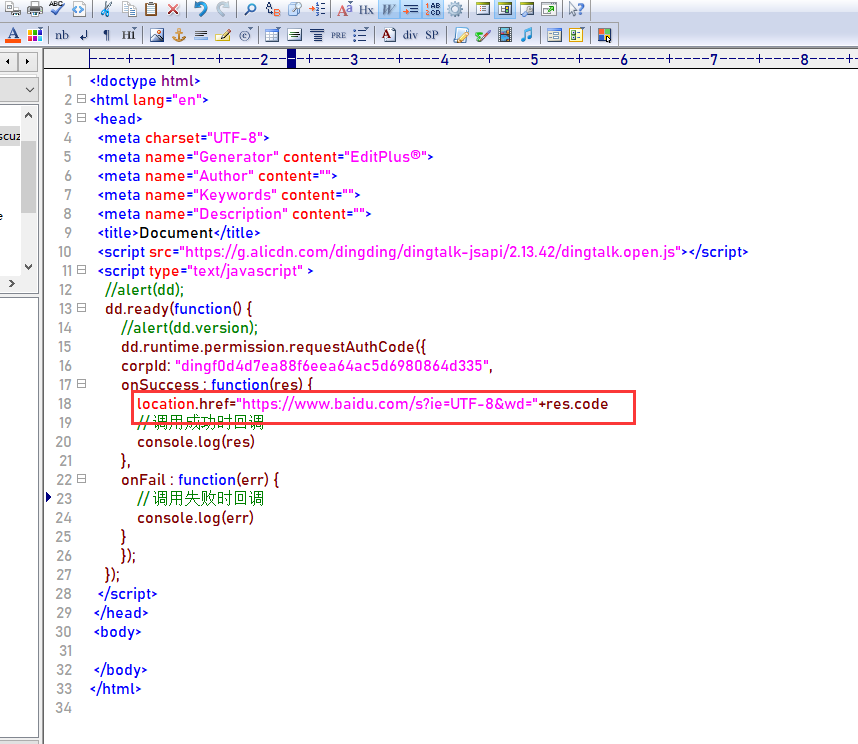Open Find with the magnifier icon

[250, 9]
